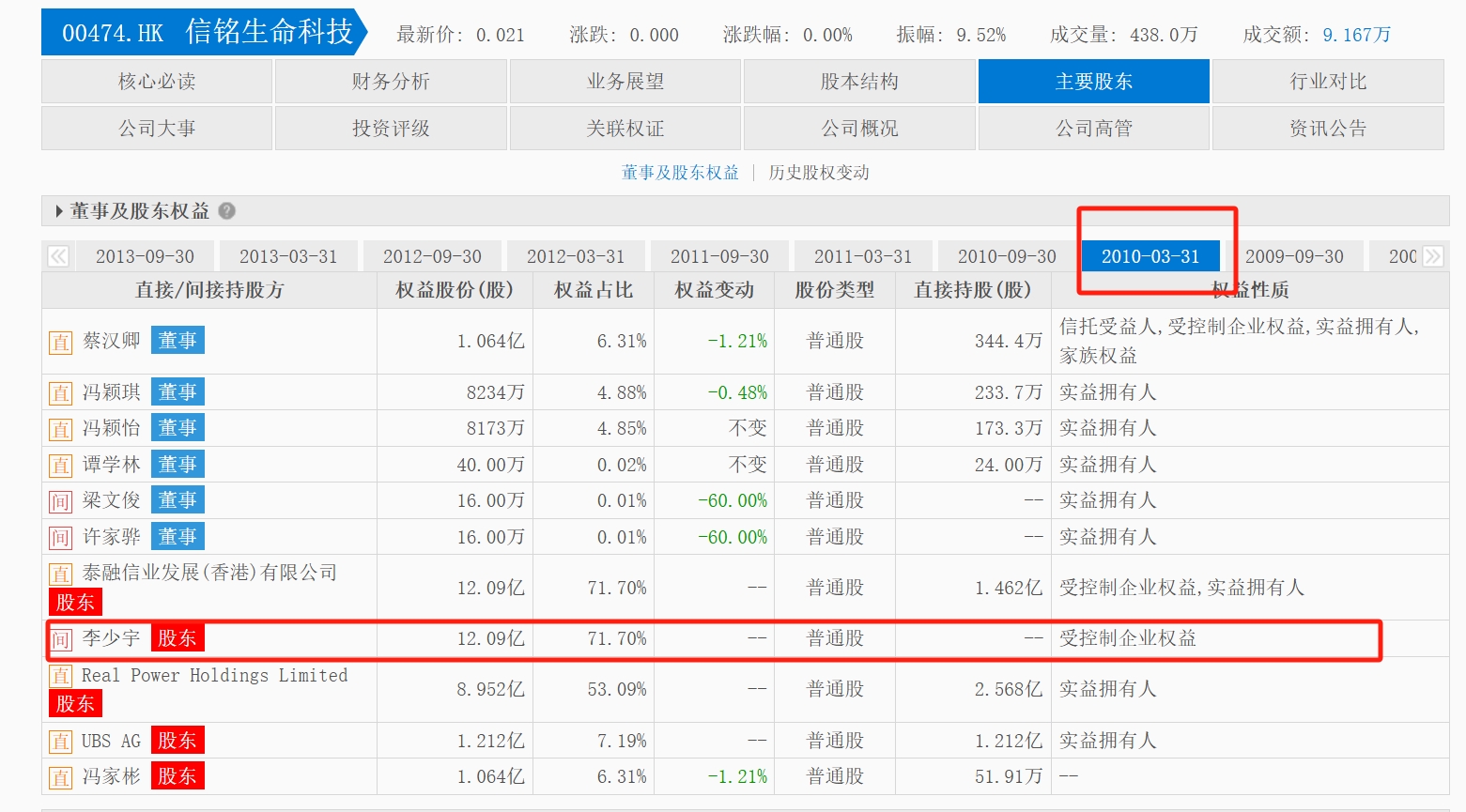Click the 间 icon next to 李少宇
Image resolution: width=1466 pixels, height=812 pixels.
[x=61, y=639]
